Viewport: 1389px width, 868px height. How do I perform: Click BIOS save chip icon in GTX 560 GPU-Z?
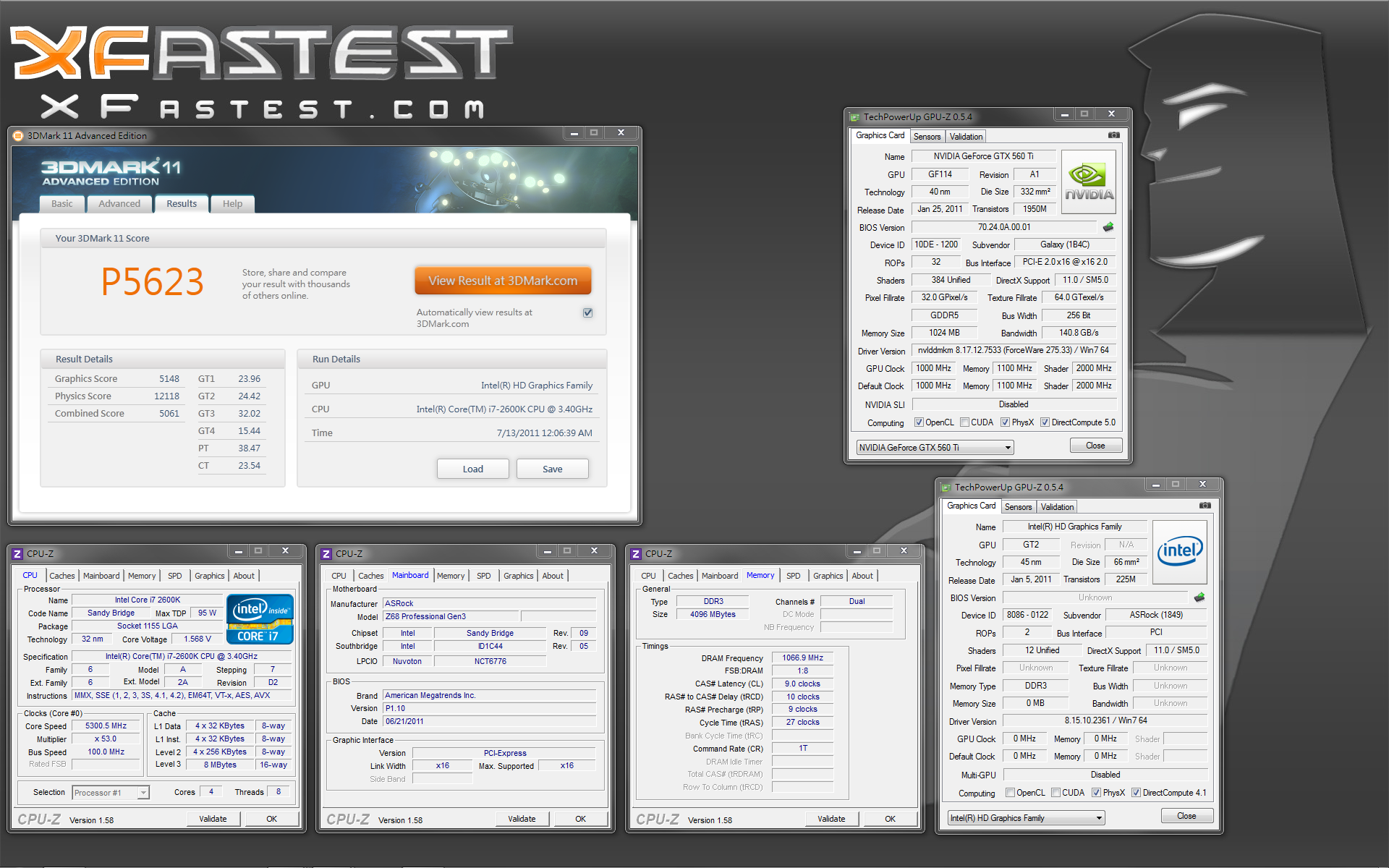coord(1108,227)
